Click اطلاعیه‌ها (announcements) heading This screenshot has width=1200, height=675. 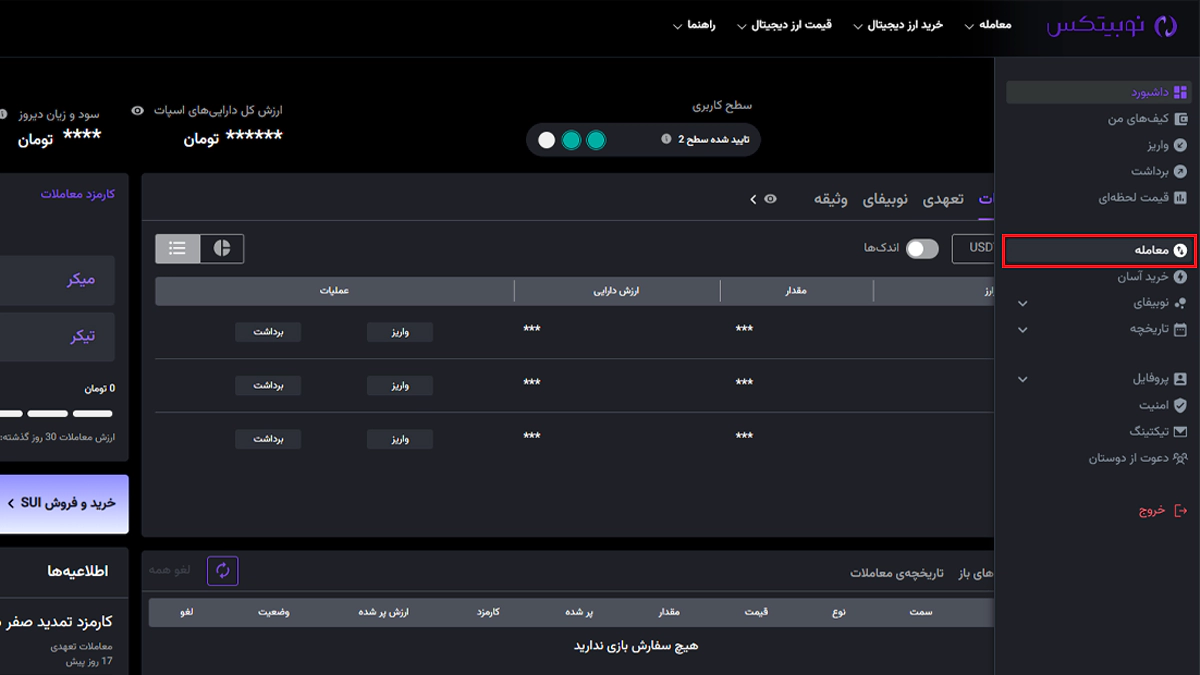pyautogui.click(x=77, y=571)
